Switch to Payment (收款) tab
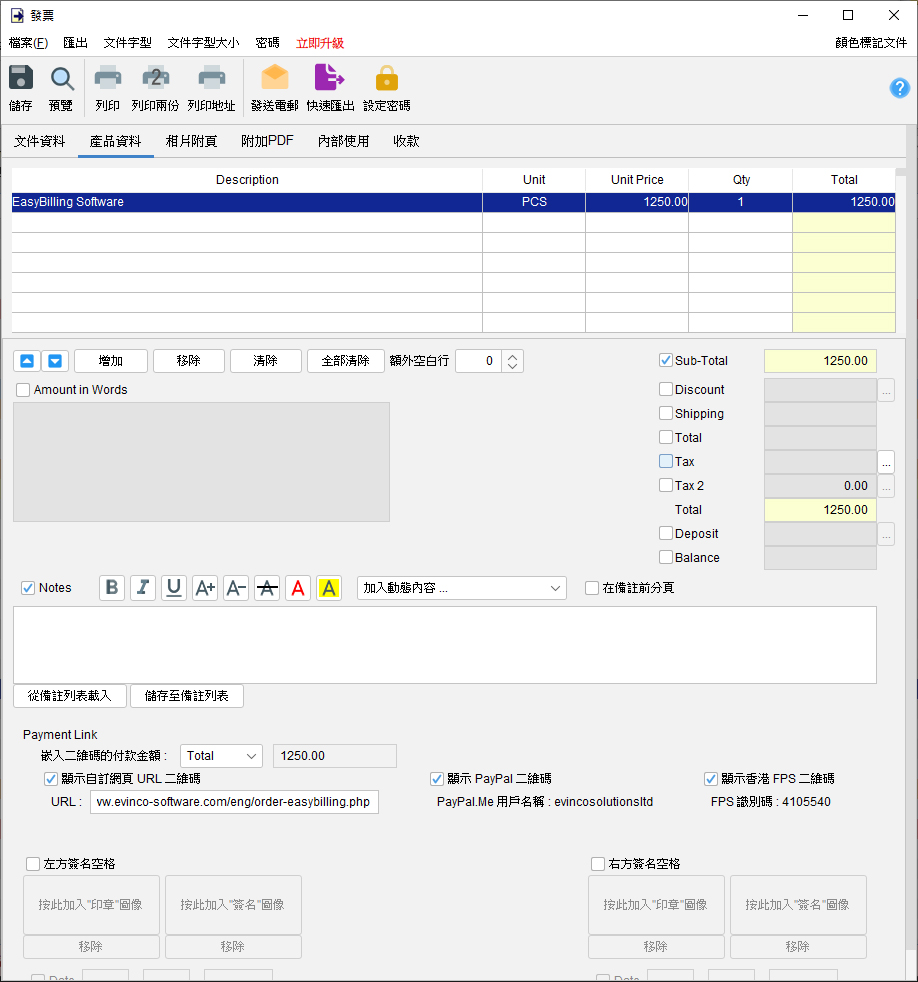 coord(406,141)
